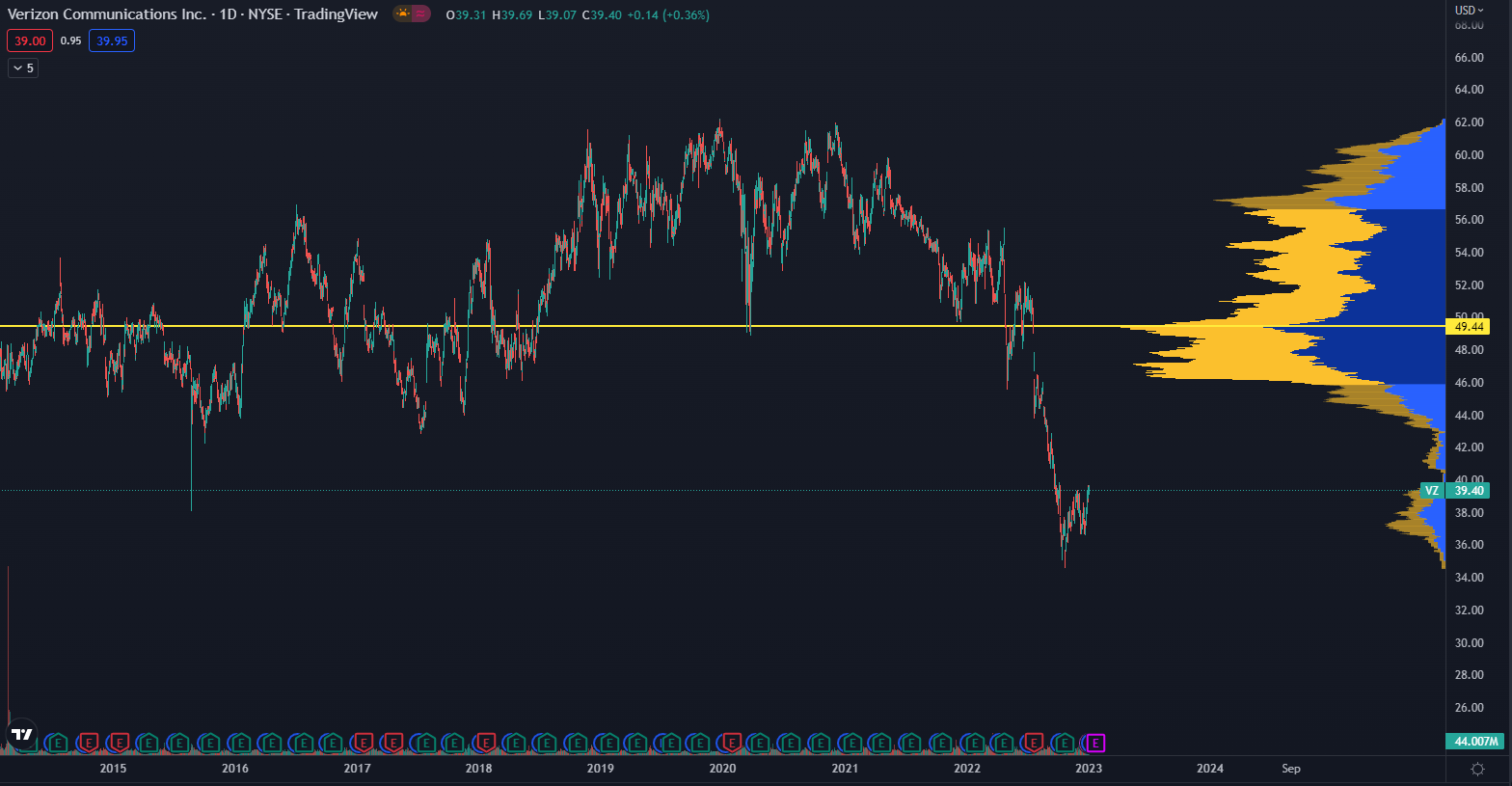Click the 2020 label on time axis

pos(722,769)
